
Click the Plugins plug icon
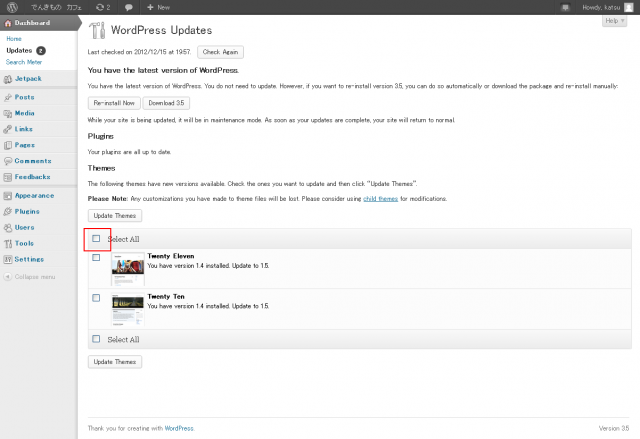click(8, 212)
